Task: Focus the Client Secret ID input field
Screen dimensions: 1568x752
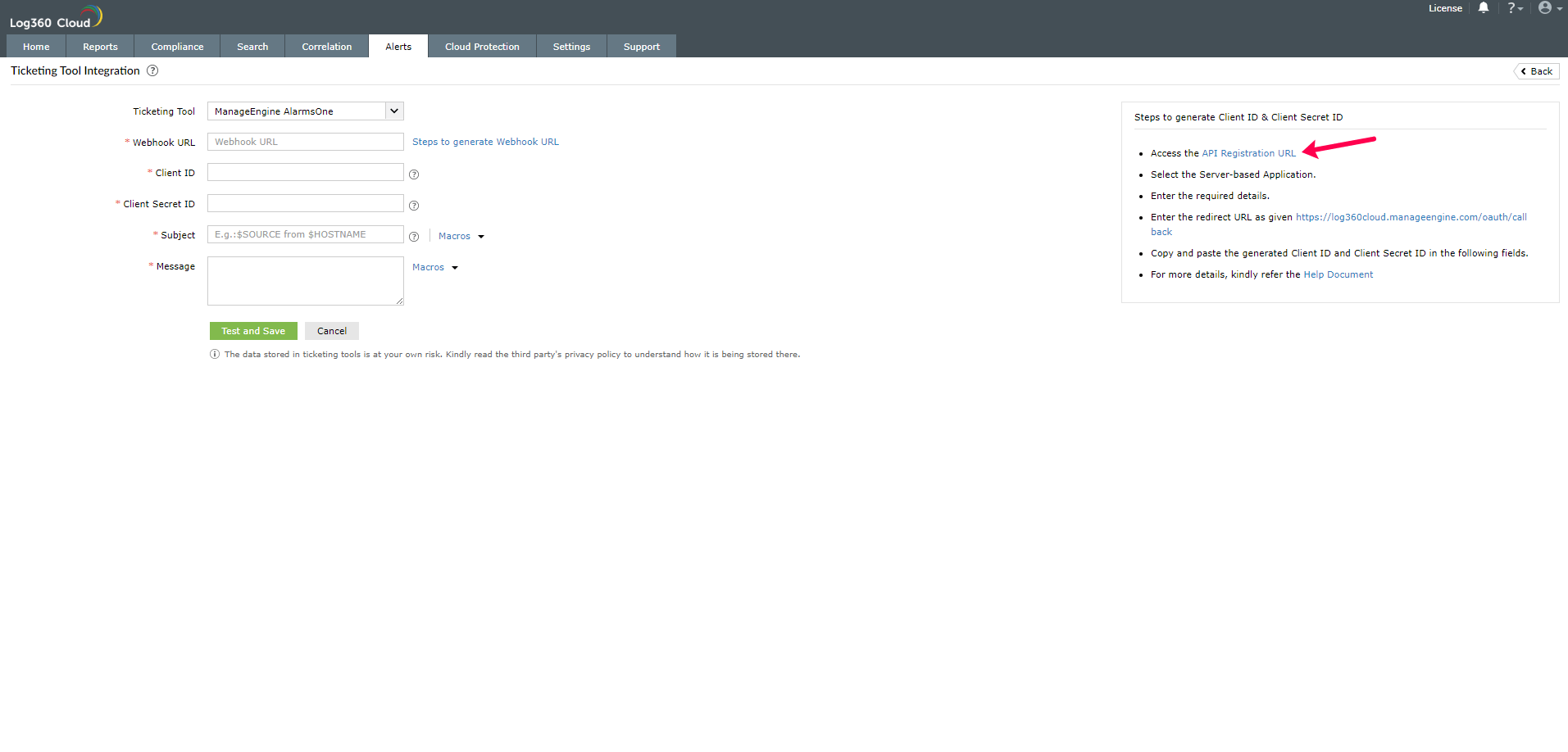Action: 305,203
